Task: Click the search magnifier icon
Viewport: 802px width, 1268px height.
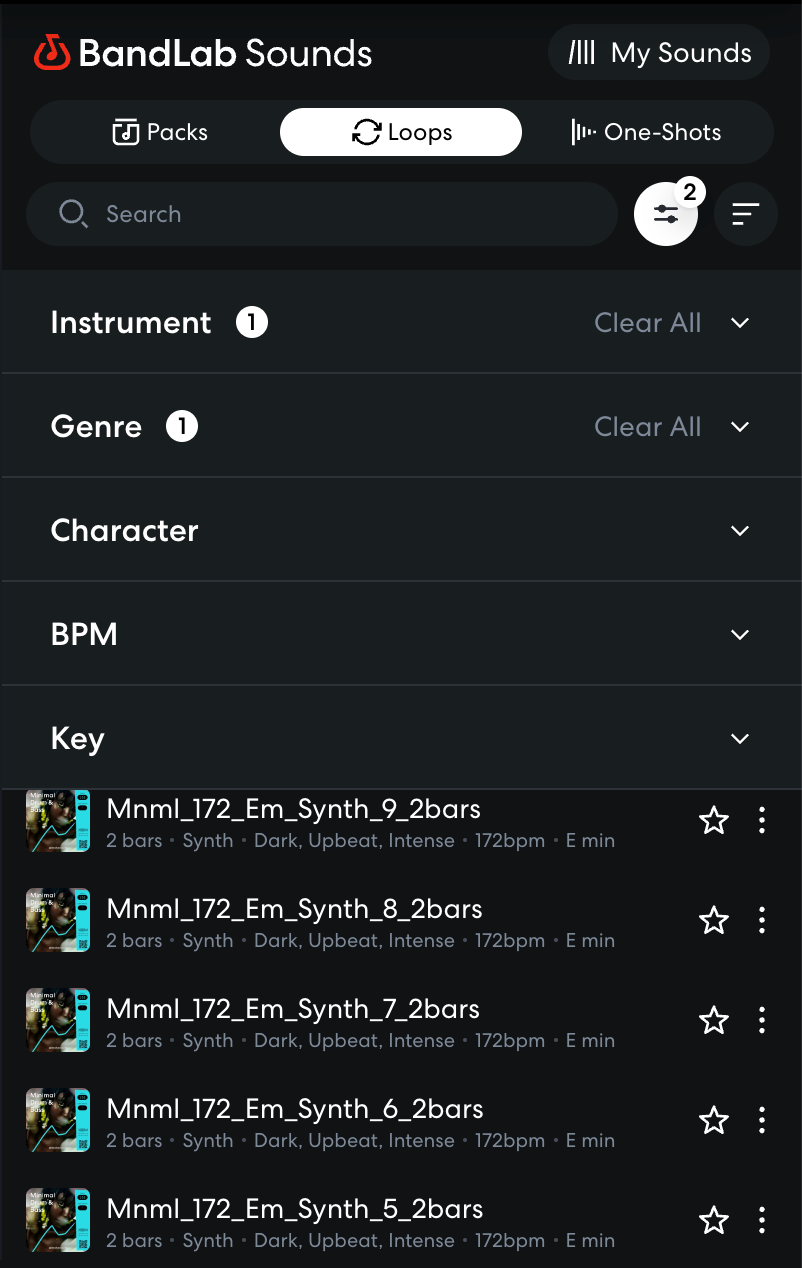Action: pos(73,213)
